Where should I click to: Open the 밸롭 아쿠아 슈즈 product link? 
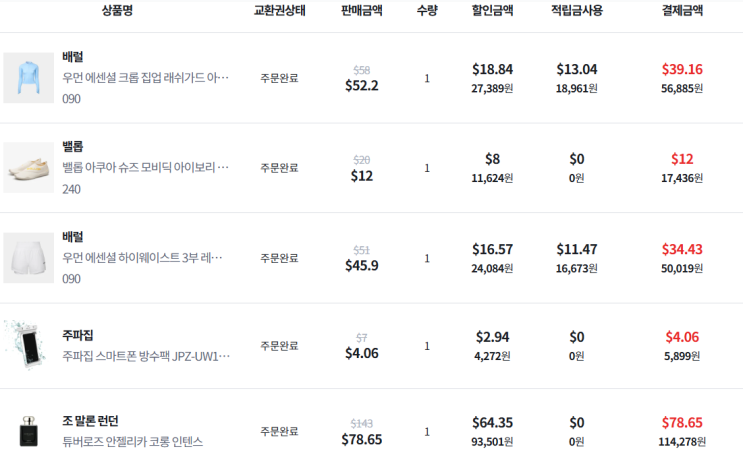pyautogui.click(x=146, y=167)
